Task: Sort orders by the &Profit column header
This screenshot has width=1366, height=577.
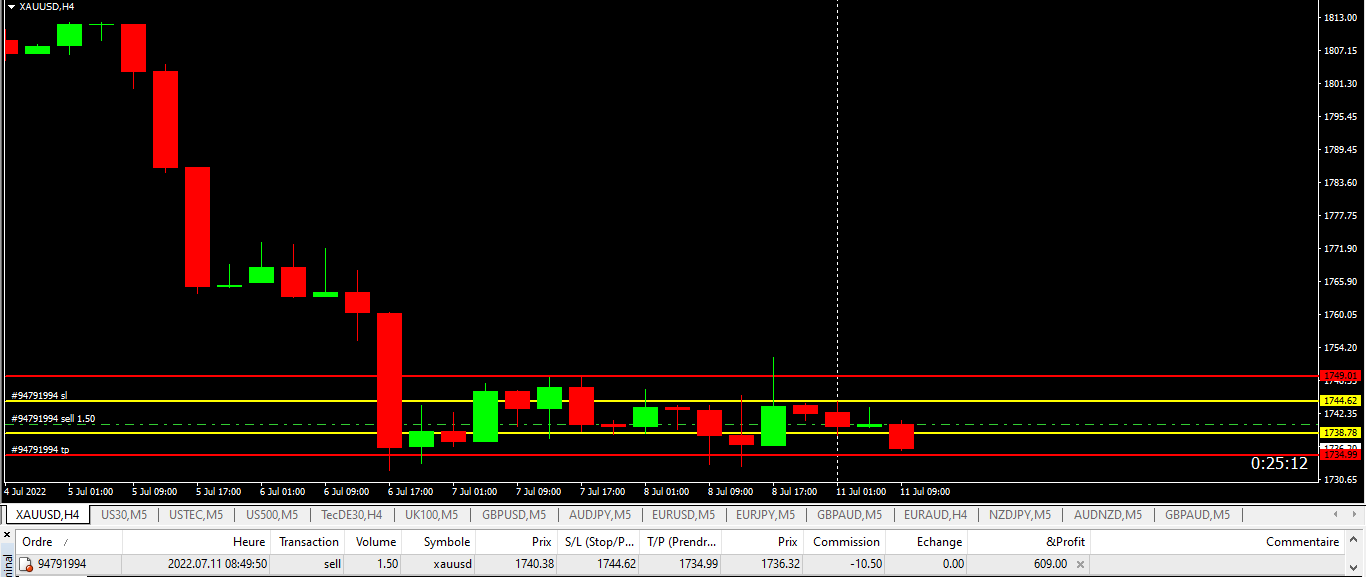Action: pyautogui.click(x=1064, y=542)
